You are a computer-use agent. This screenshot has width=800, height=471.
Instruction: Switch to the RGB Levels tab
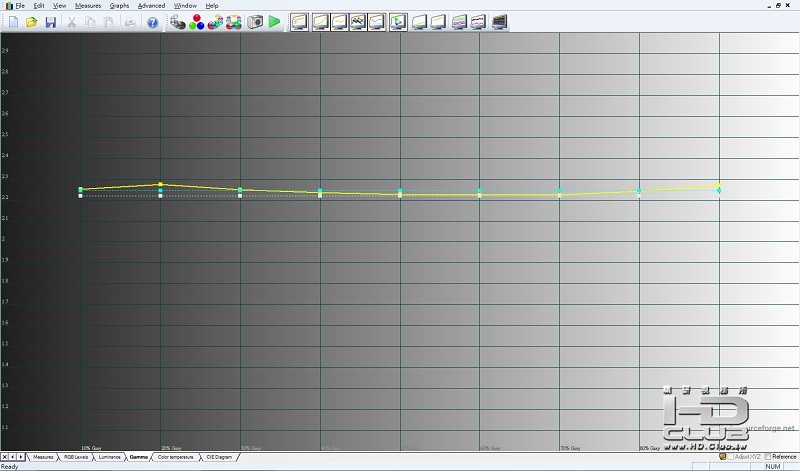coord(76,457)
